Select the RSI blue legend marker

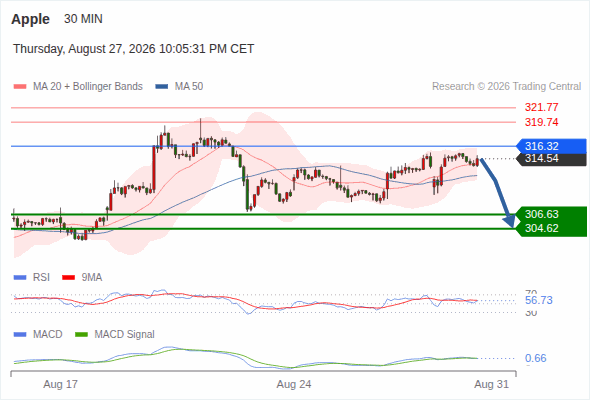point(20,278)
